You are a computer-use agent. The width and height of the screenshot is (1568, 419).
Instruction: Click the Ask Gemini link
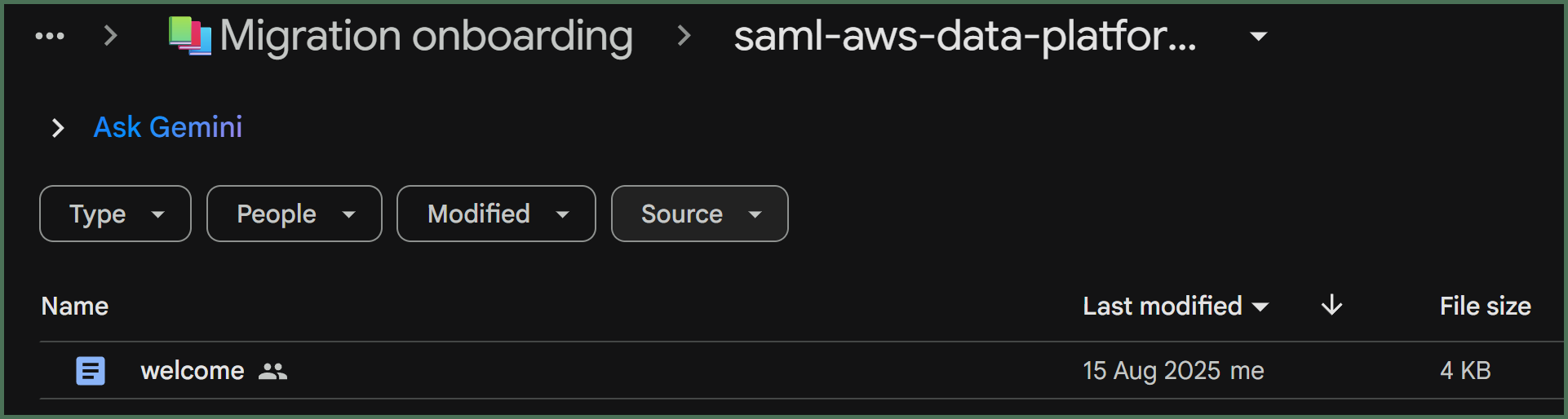tap(168, 127)
